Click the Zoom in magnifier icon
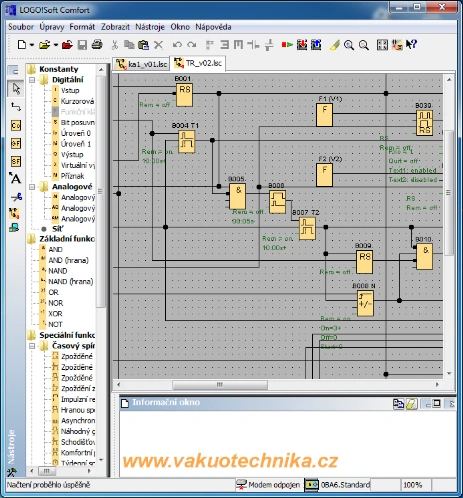 [349, 45]
